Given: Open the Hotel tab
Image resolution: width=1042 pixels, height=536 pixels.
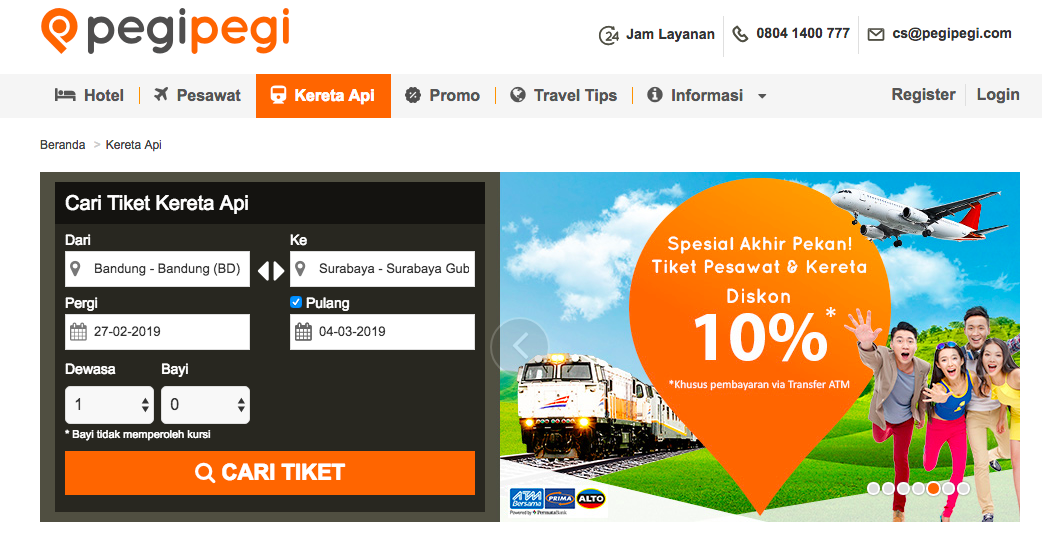Looking at the screenshot, I should point(89,96).
